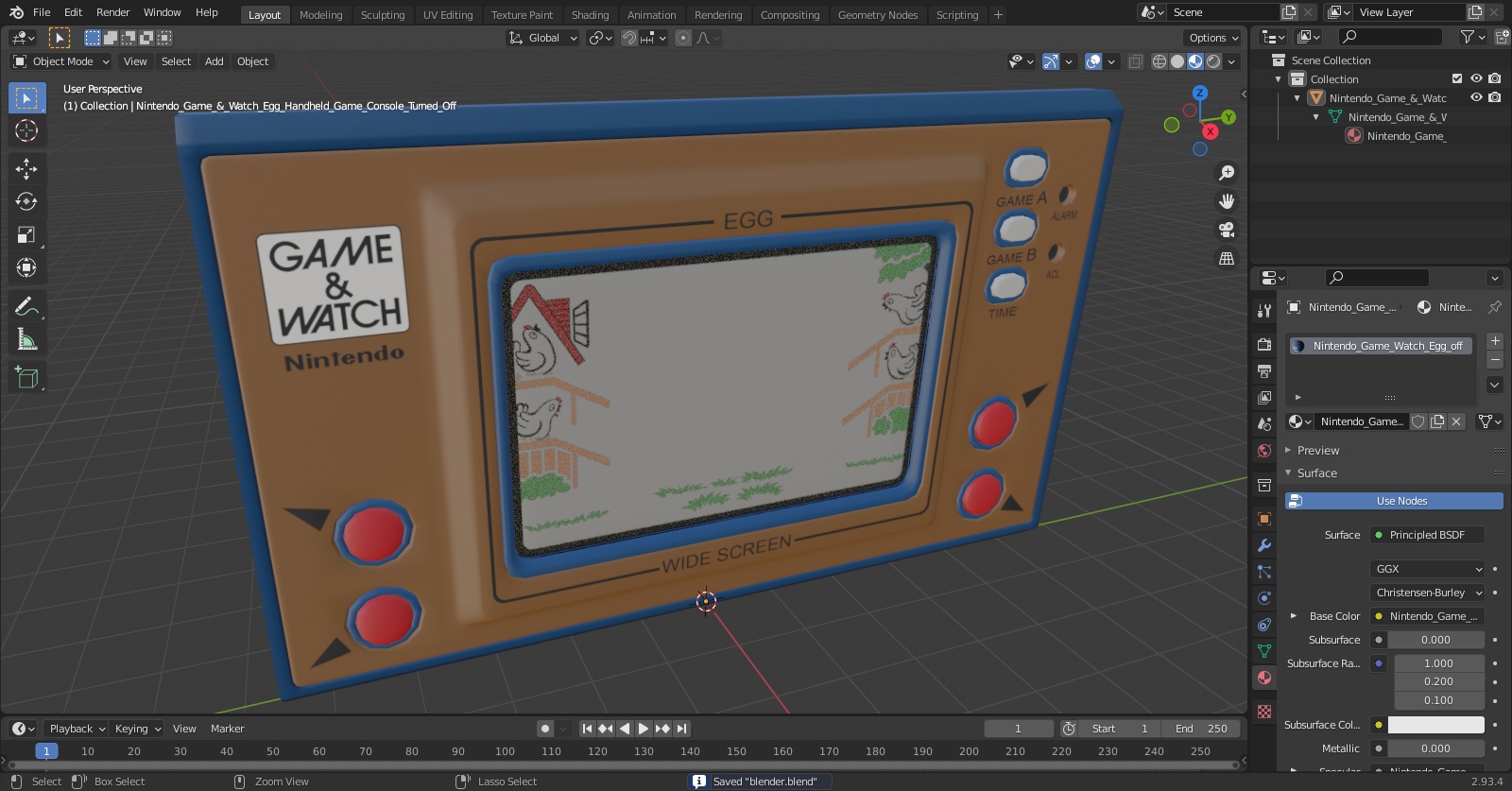Image resolution: width=1512 pixels, height=791 pixels.
Task: Click the pan view hand icon
Action: click(1227, 201)
